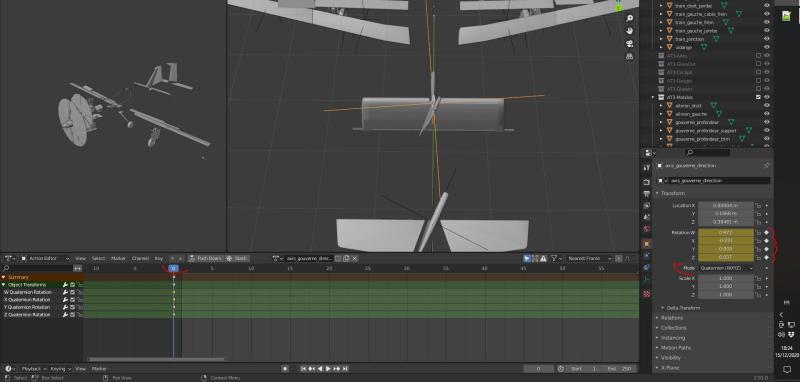The height and width of the screenshot is (382, 800).
Task: Click the Push Down button
Action: click(x=205, y=259)
